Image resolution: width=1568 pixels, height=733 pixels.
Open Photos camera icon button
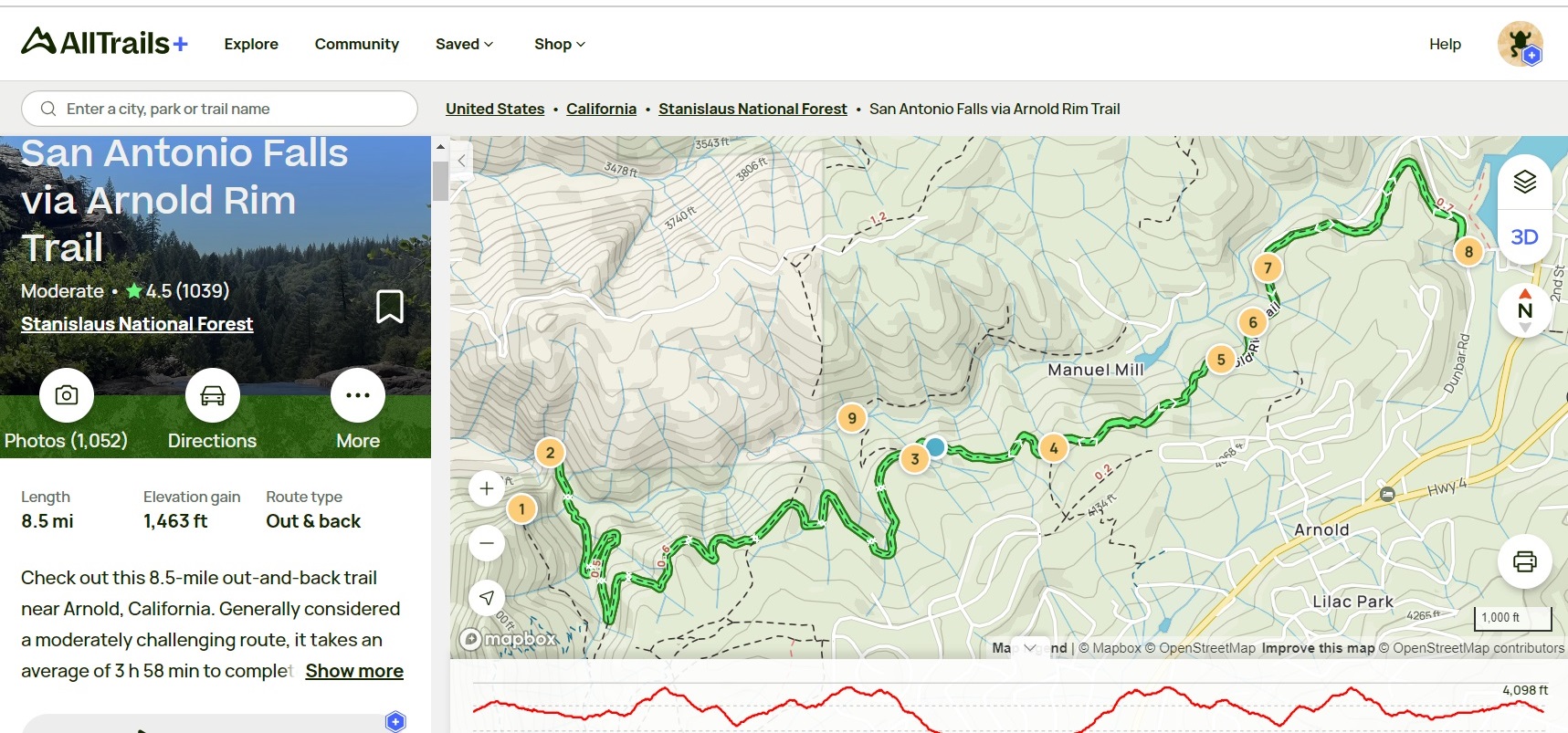pos(67,395)
